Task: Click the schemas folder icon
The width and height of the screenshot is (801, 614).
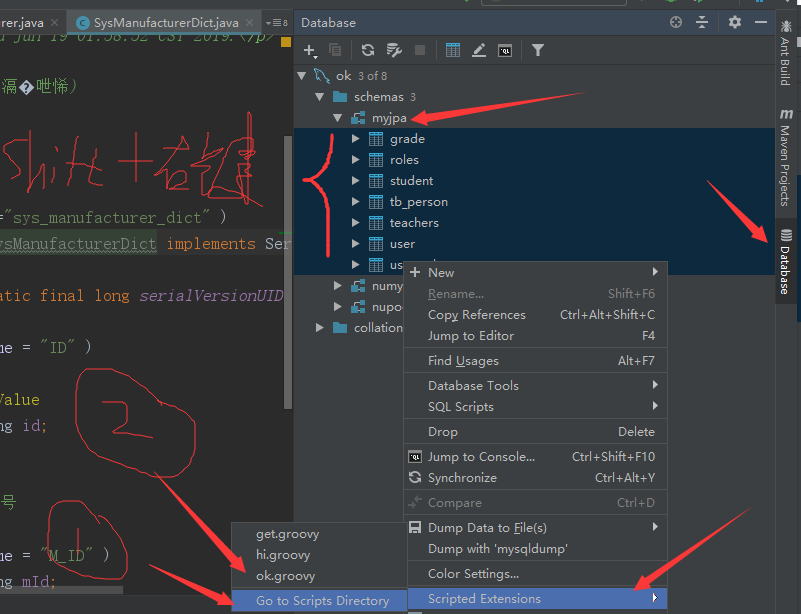Action: tap(340, 97)
